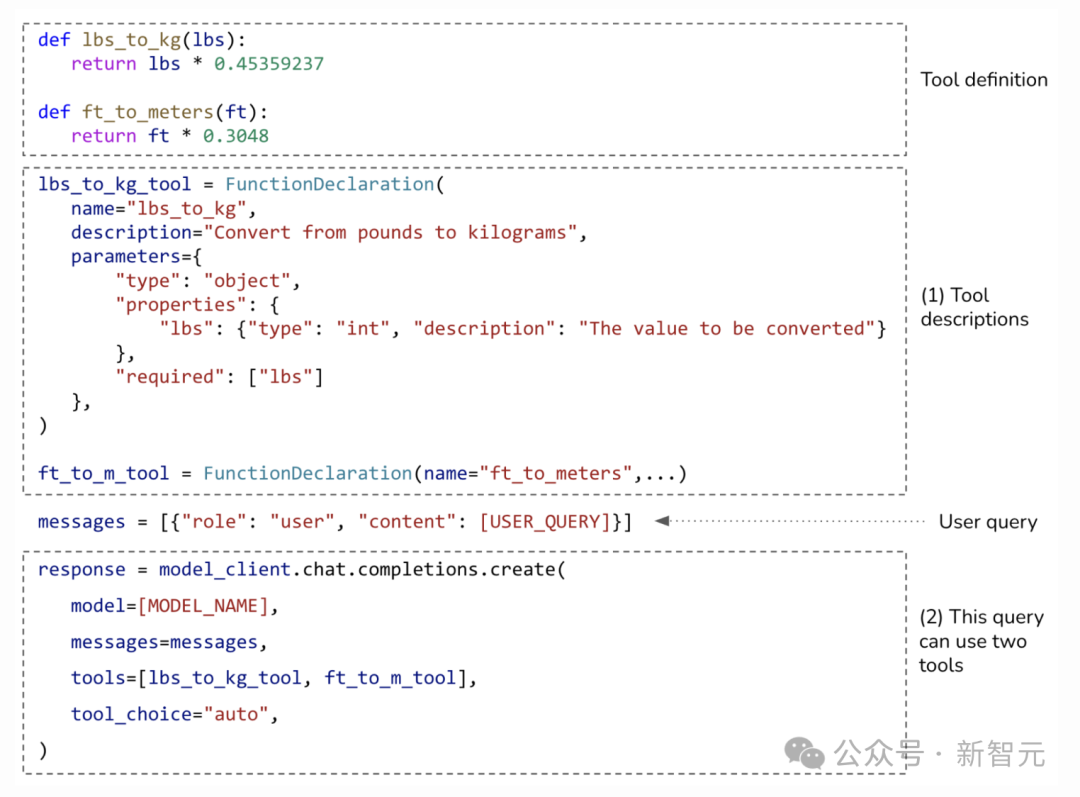The height and width of the screenshot is (797, 1080).
Task: Click the 'tools=[lbs_to_kg_tool, ft_to_m_tool],' line
Action: click(273, 678)
